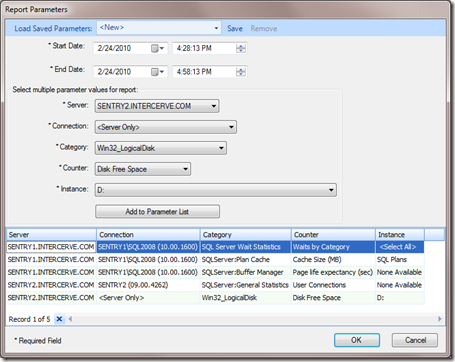
Task: Click the Remove link
Action: (x=264, y=29)
